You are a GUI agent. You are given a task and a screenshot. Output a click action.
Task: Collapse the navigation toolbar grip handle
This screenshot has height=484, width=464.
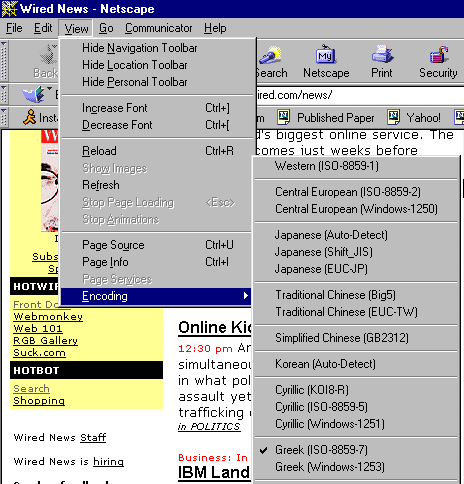4,61
